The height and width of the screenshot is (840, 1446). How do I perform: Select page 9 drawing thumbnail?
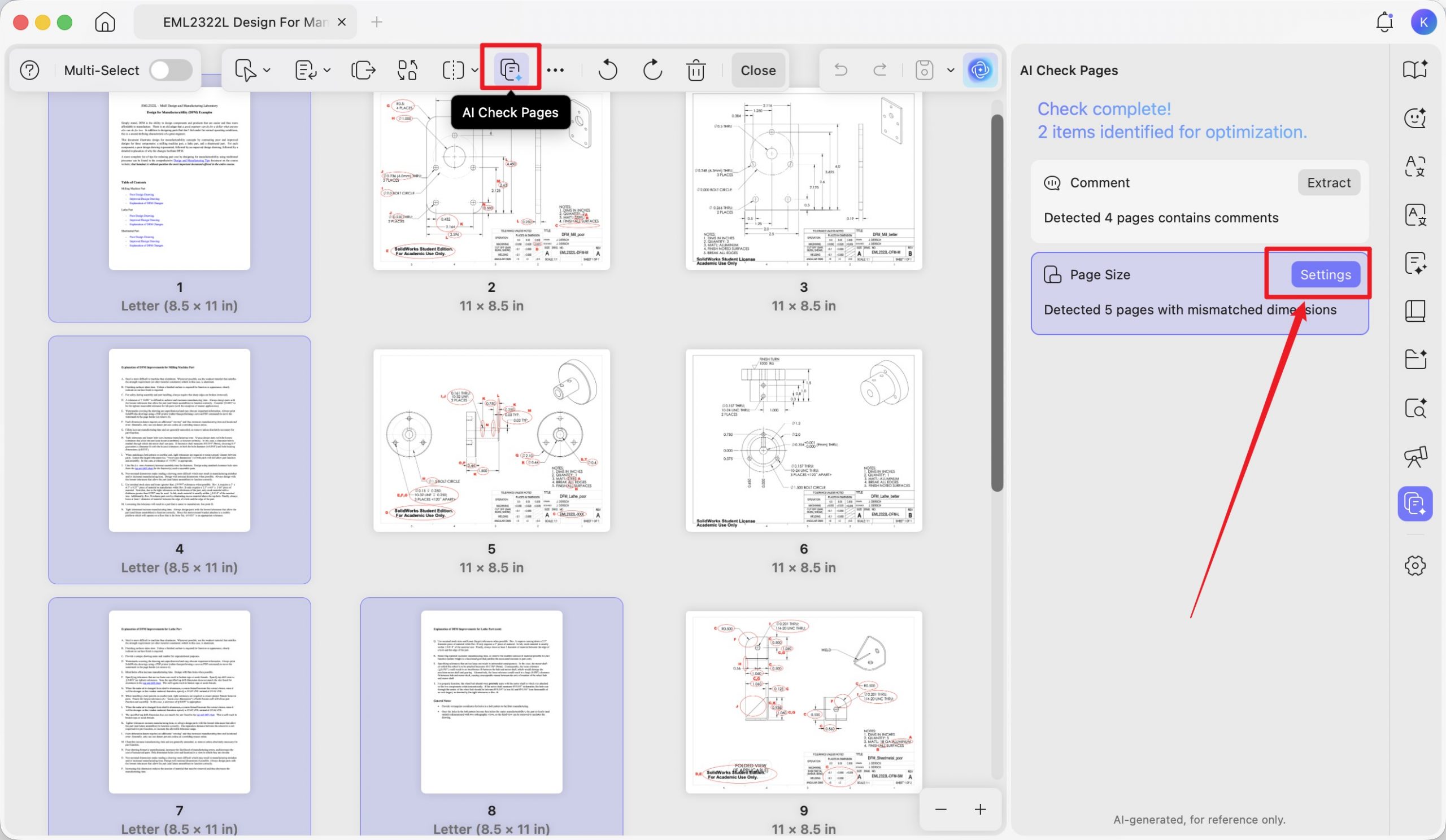(804, 702)
